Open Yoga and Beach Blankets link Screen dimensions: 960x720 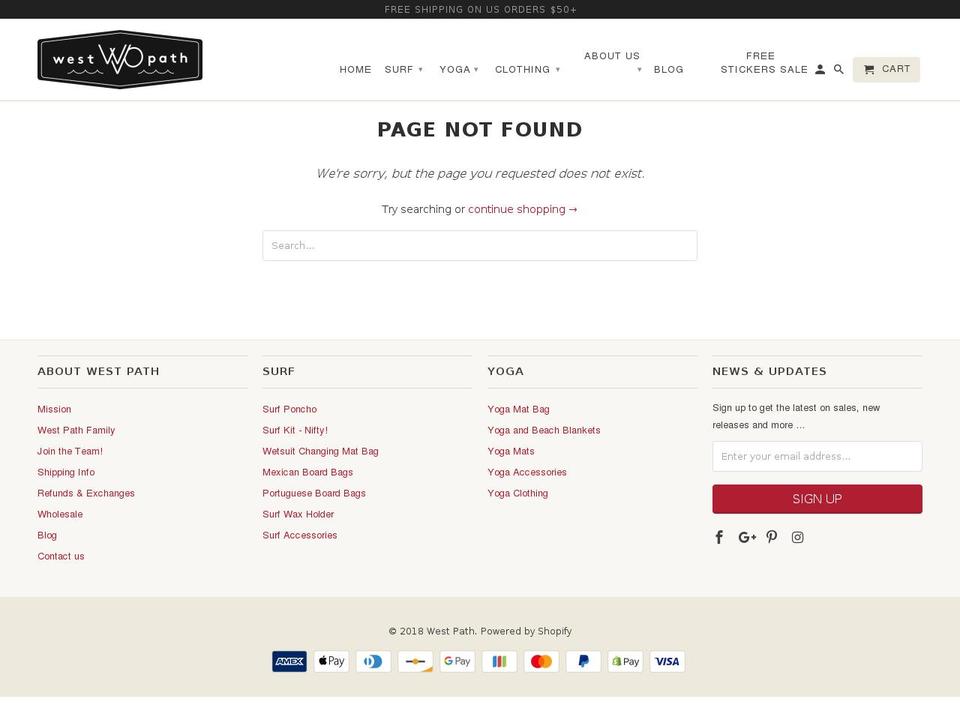[x=544, y=430]
